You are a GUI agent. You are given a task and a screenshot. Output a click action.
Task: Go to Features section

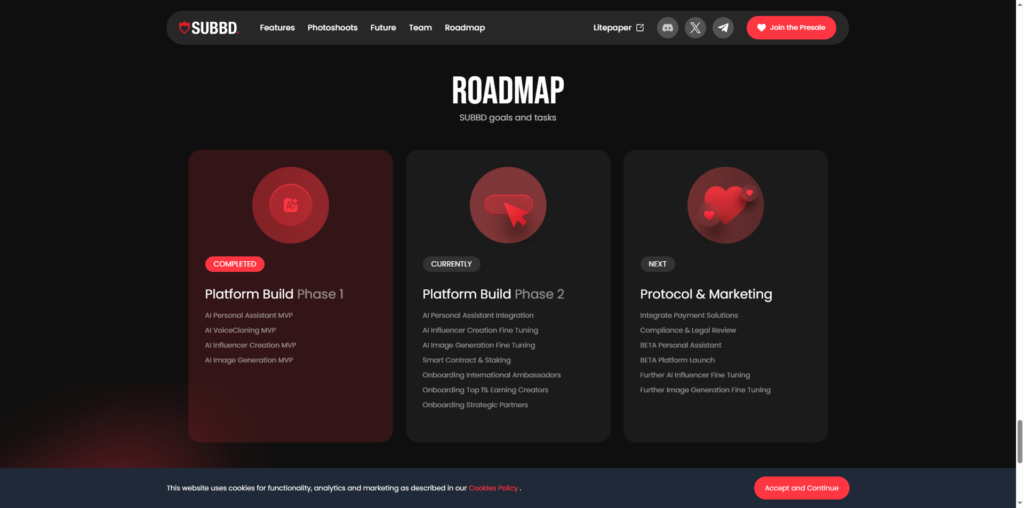pos(278,27)
